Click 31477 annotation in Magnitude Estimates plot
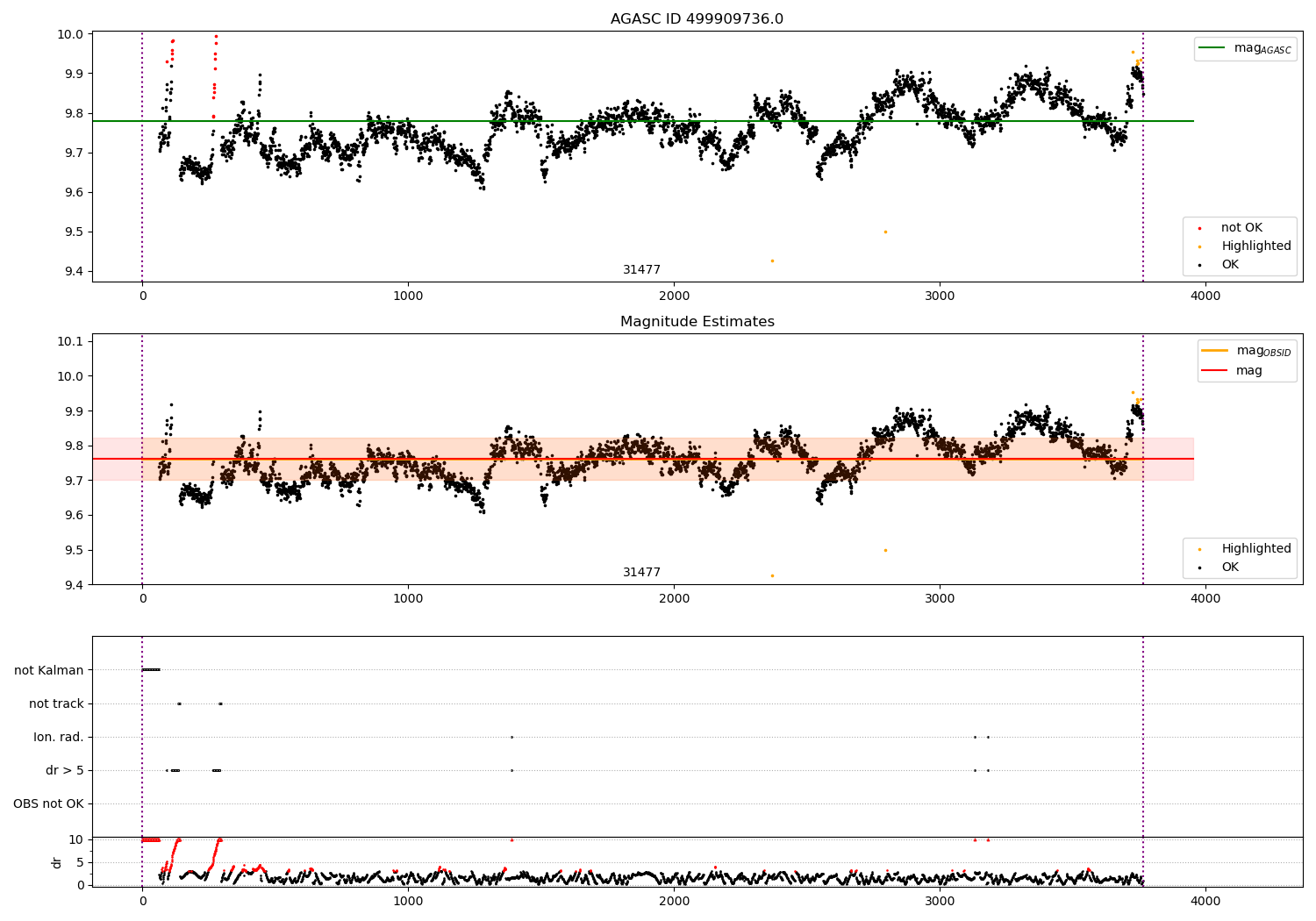 (641, 573)
